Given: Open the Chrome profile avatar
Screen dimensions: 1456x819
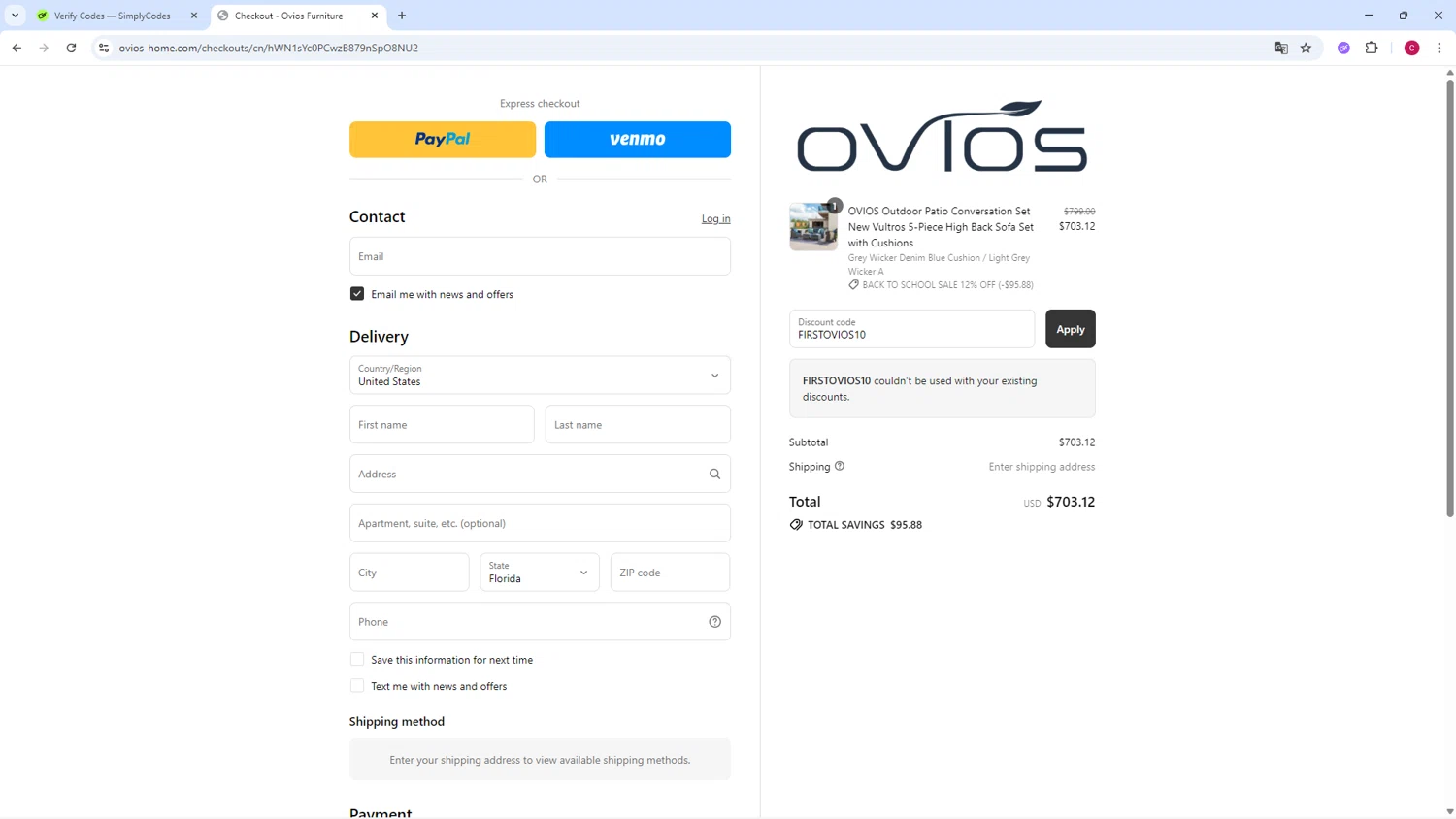Looking at the screenshot, I should pyautogui.click(x=1411, y=48).
